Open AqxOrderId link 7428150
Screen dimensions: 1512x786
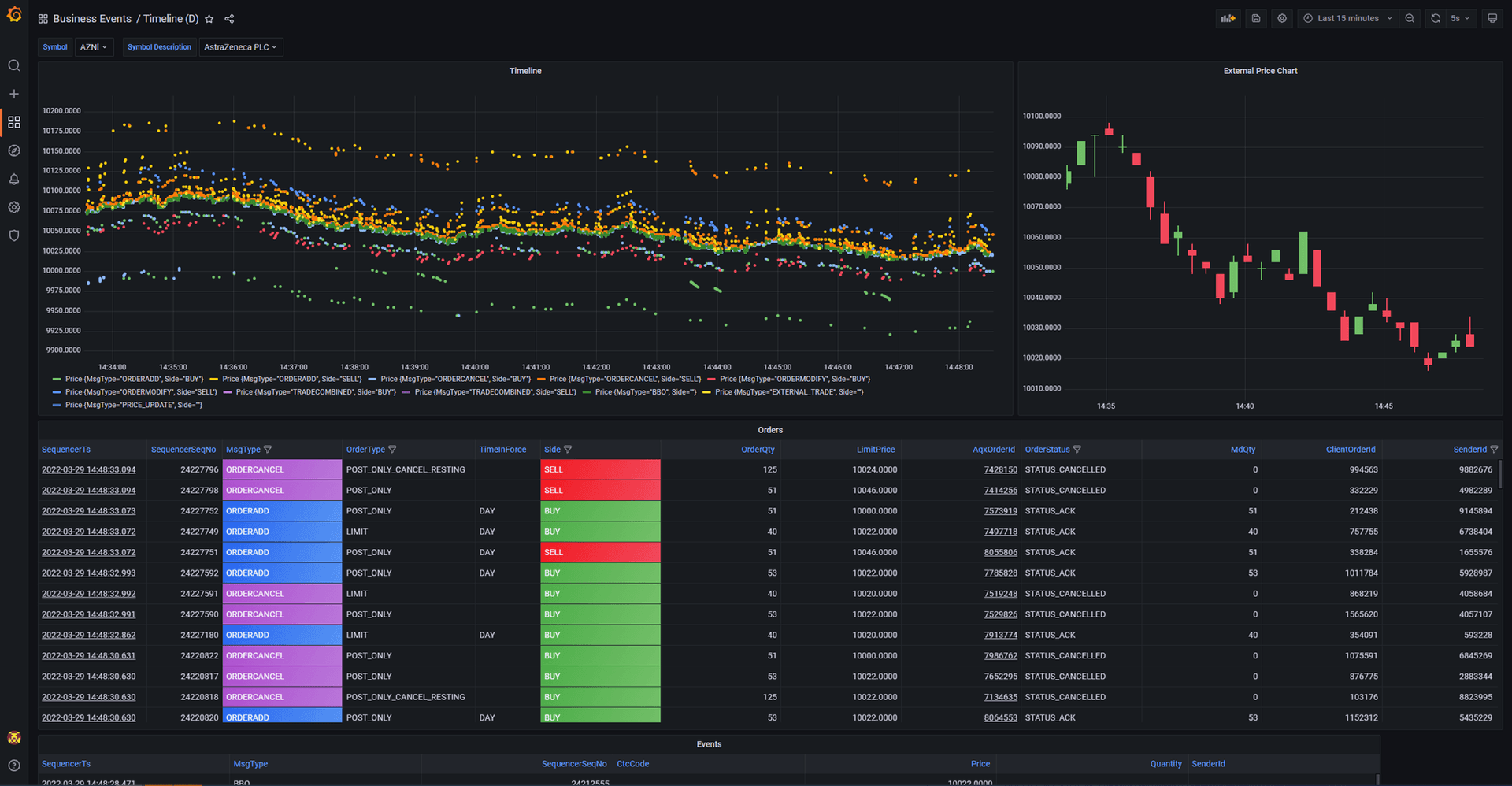(1000, 469)
